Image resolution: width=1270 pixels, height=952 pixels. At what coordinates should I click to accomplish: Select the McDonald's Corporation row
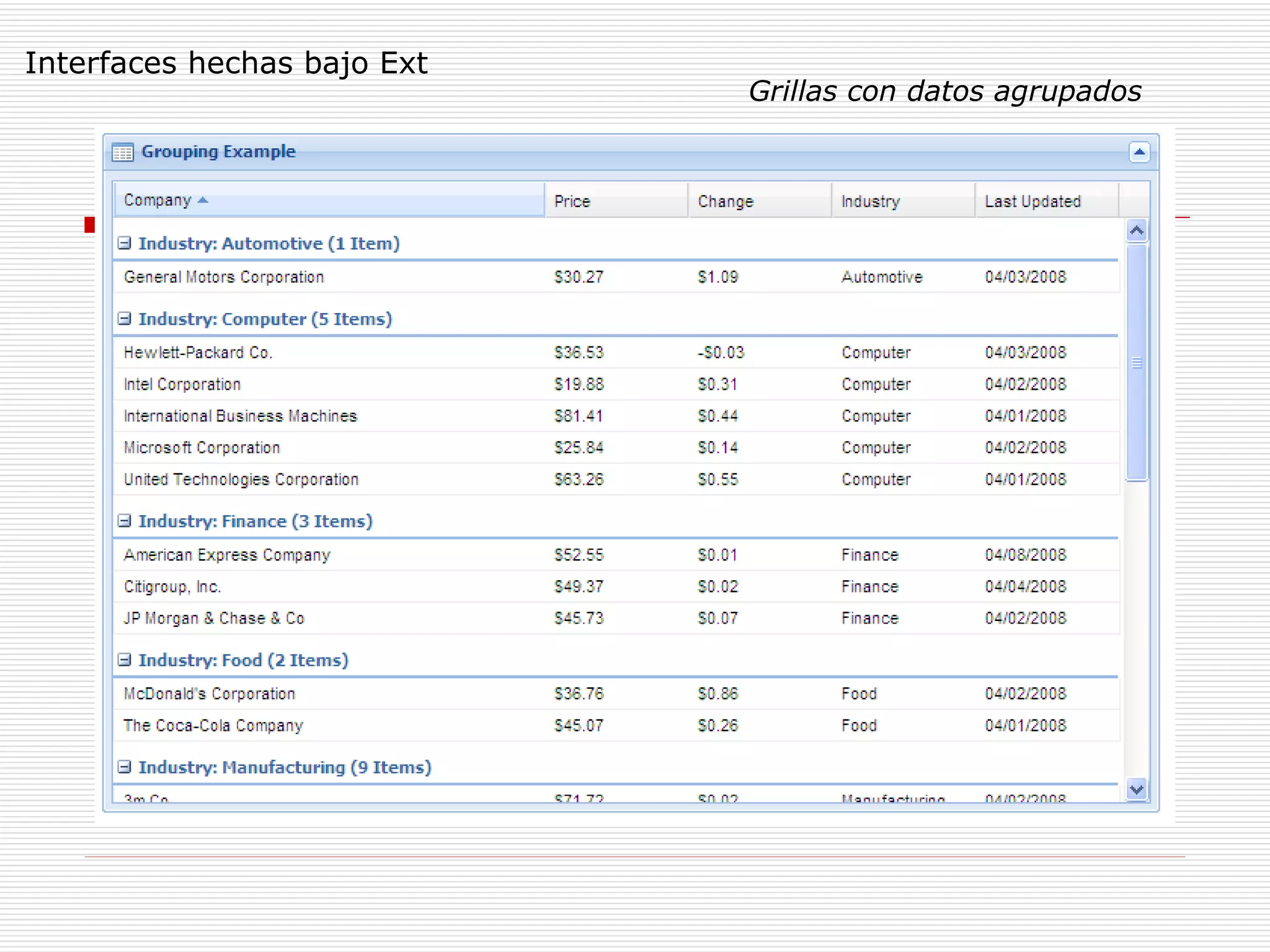[x=616, y=694]
